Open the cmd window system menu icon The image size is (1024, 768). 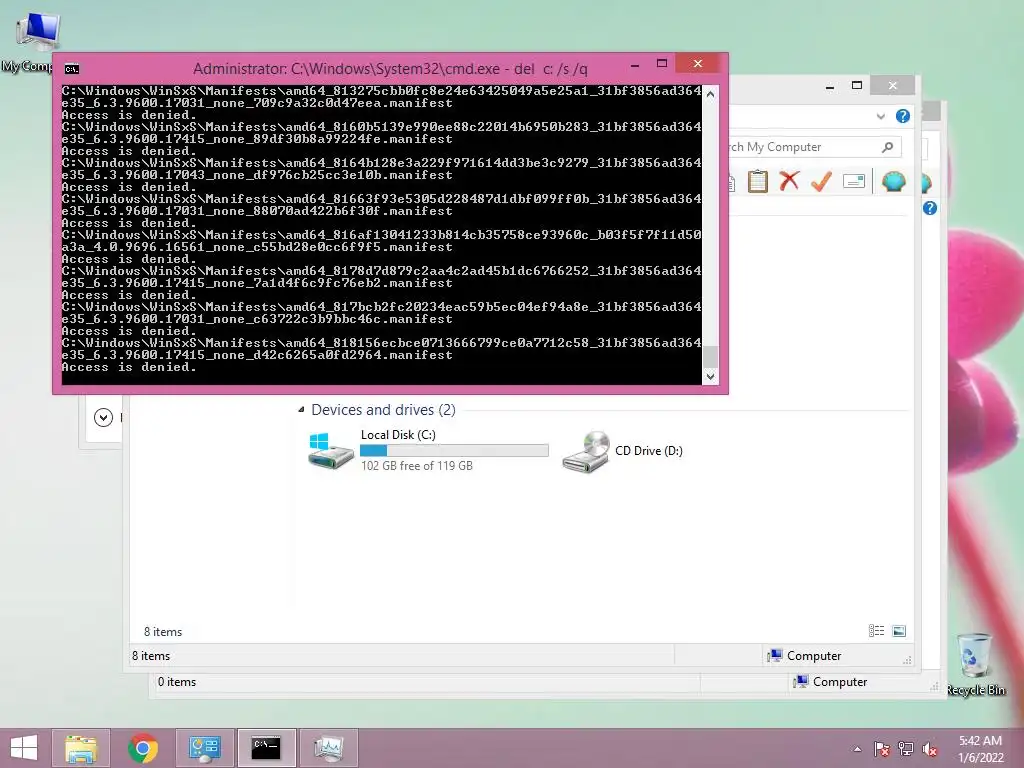[72, 69]
